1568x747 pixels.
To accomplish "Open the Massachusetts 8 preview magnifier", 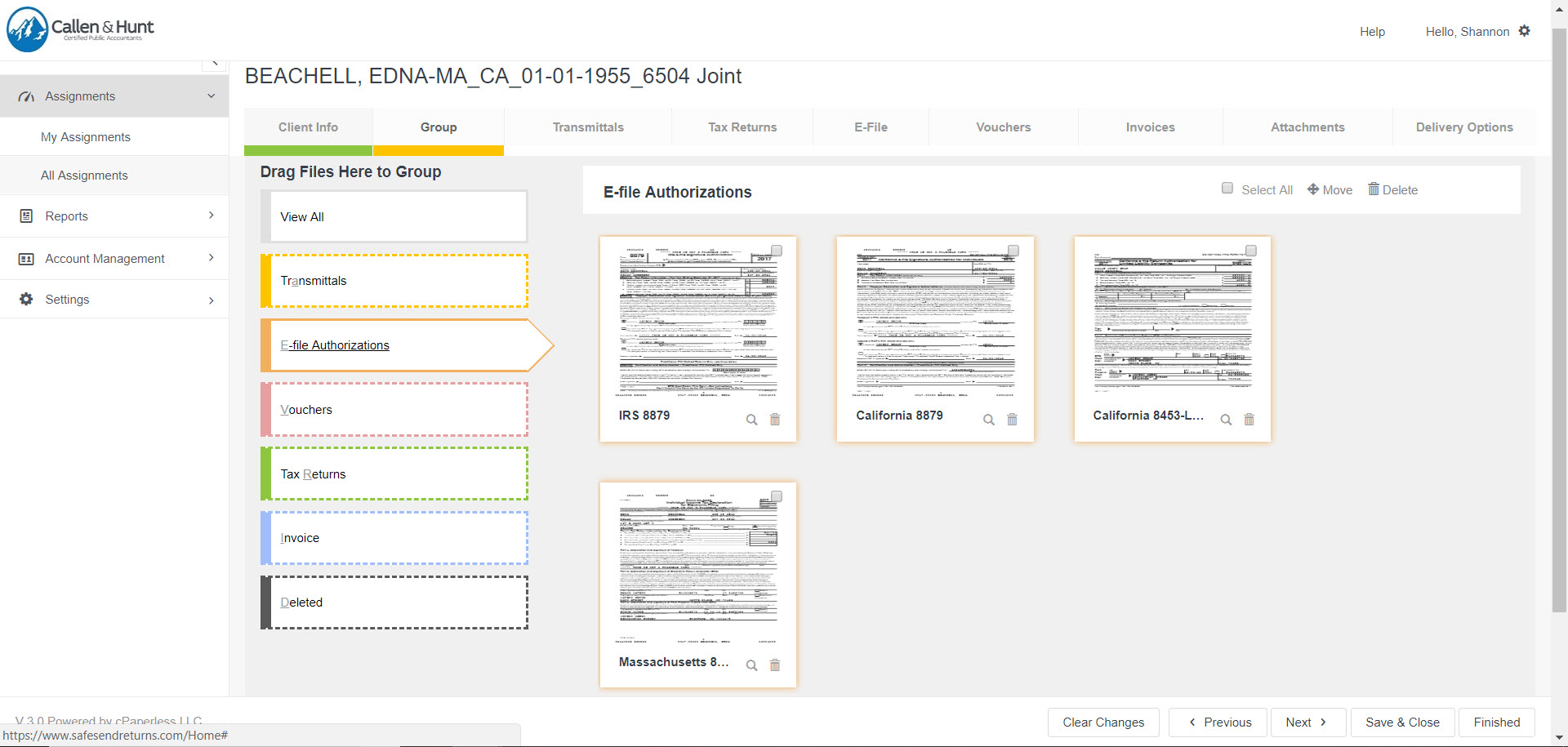I will click(751, 665).
